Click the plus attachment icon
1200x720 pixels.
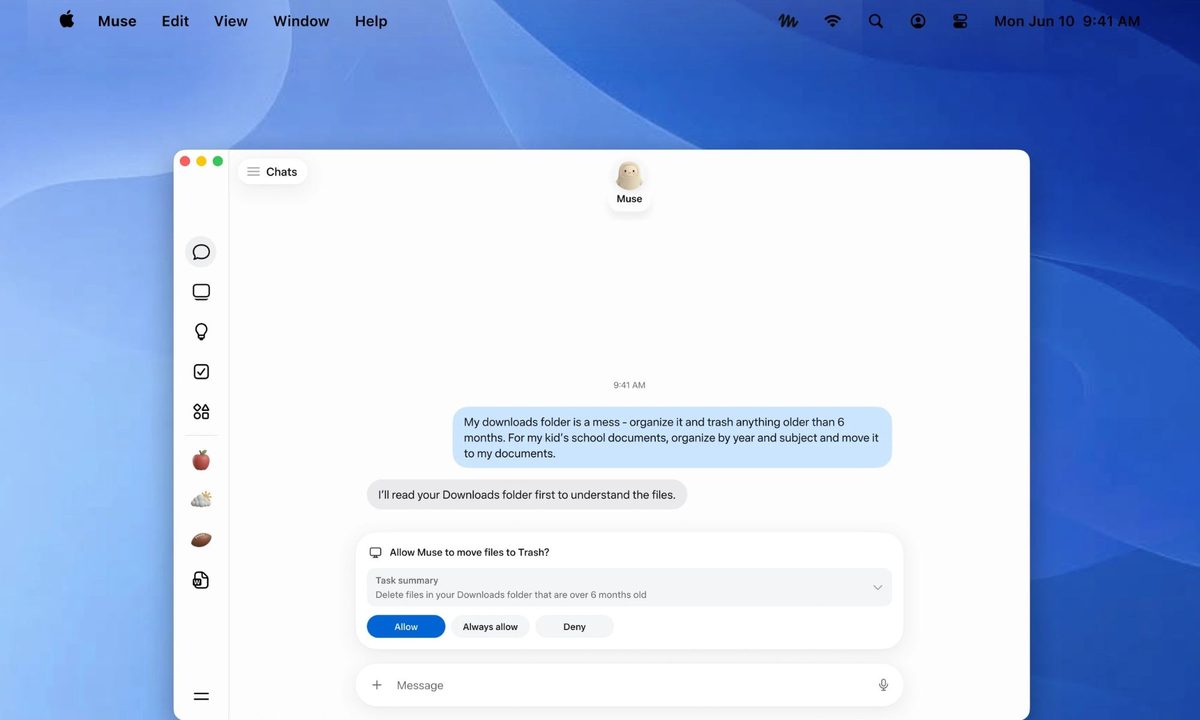(377, 685)
